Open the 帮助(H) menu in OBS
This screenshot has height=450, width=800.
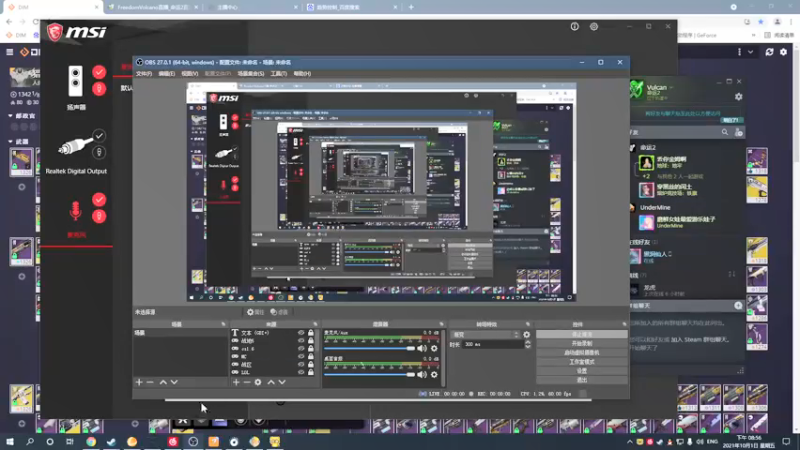click(x=302, y=74)
